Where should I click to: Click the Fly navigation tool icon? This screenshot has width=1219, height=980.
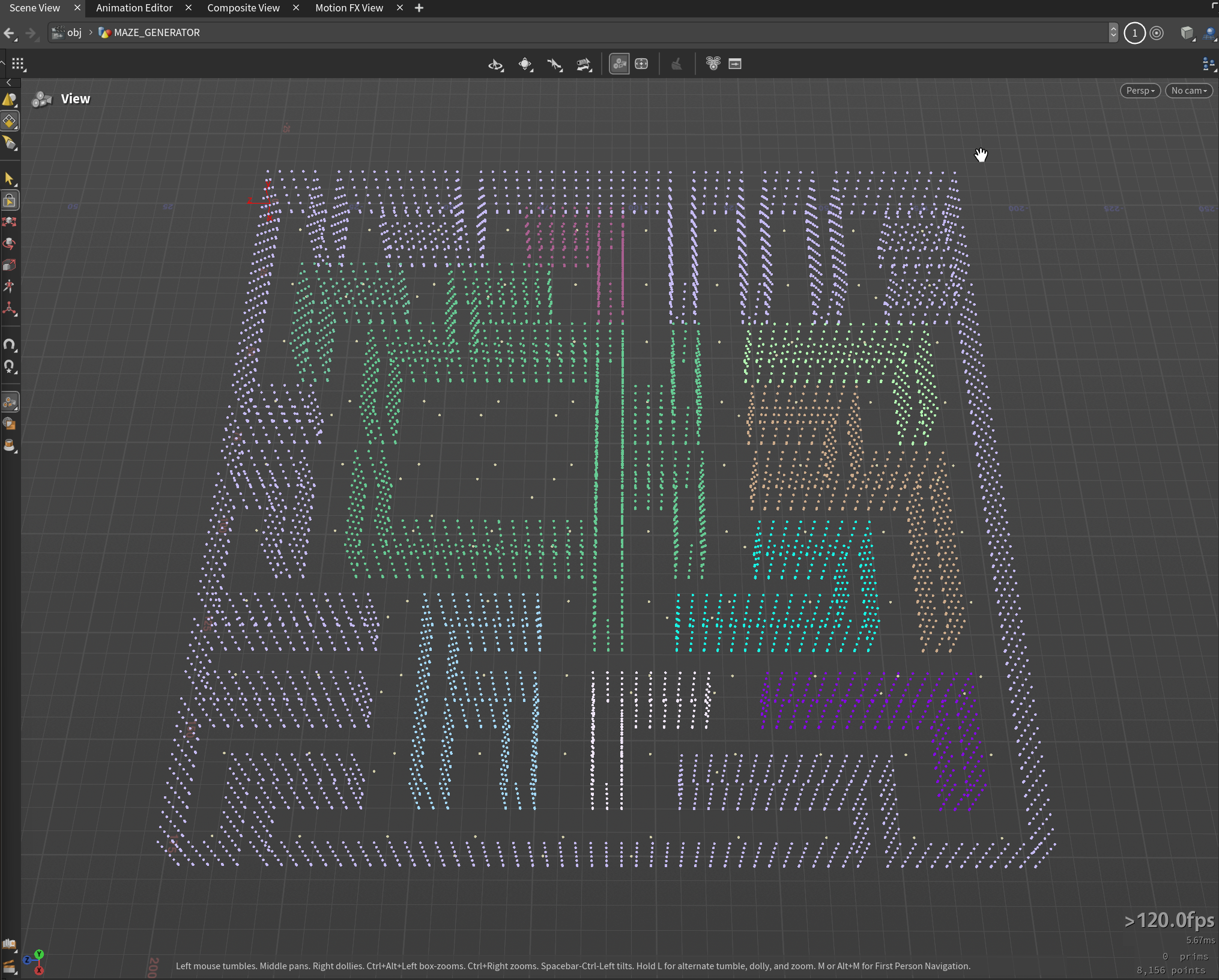(554, 64)
